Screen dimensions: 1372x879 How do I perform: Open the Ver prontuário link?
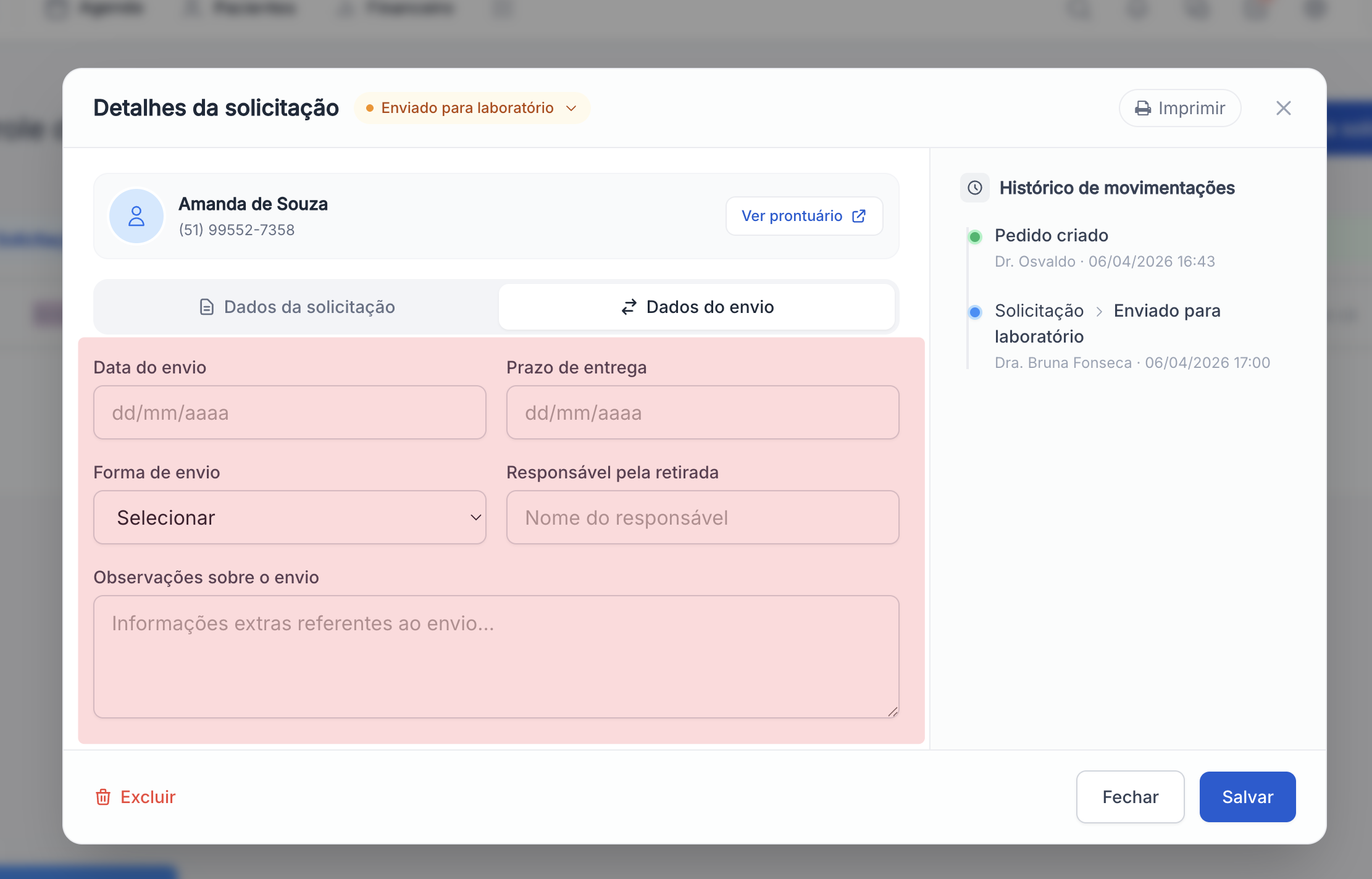792,216
